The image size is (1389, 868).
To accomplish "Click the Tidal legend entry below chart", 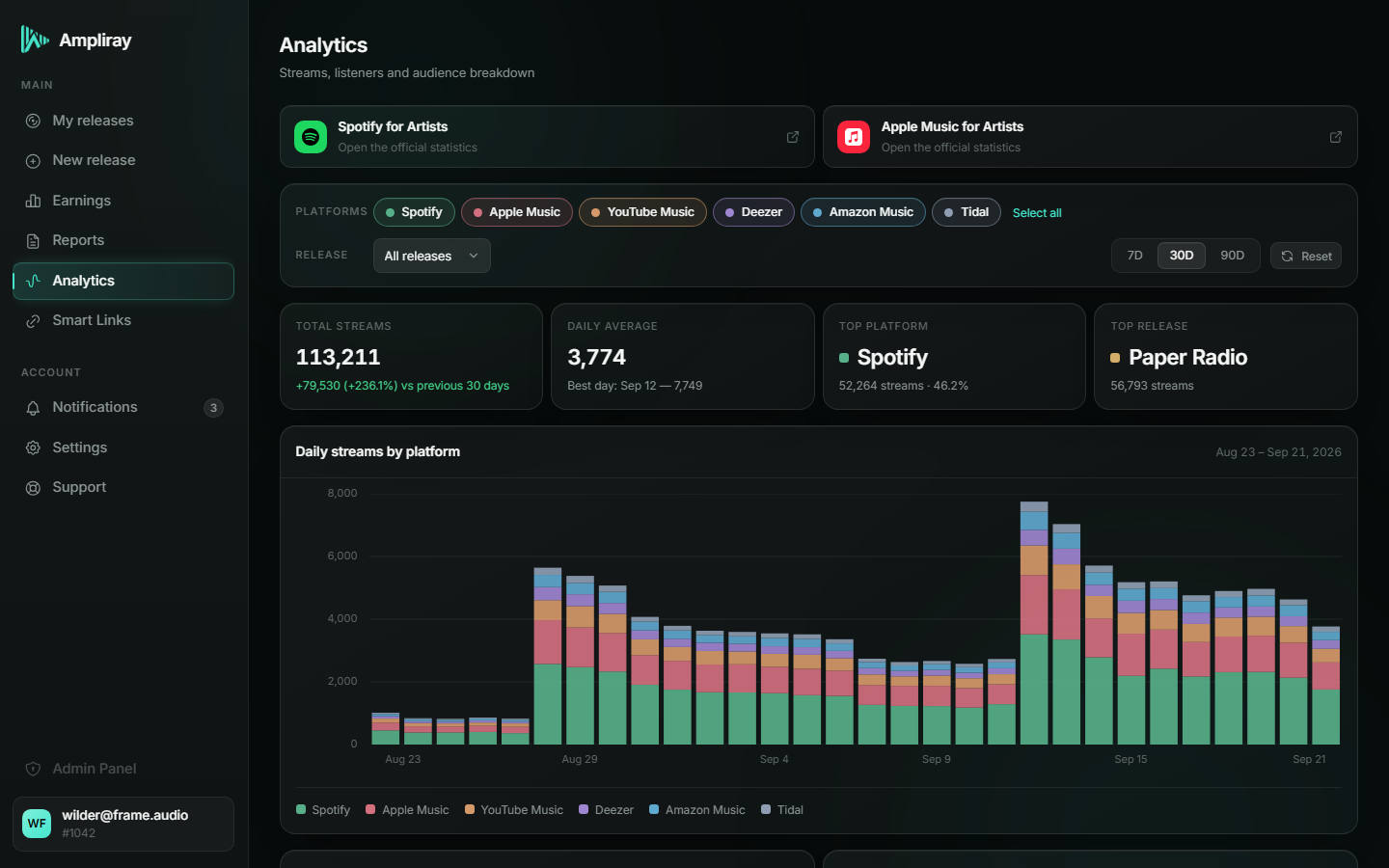I will pos(782,810).
